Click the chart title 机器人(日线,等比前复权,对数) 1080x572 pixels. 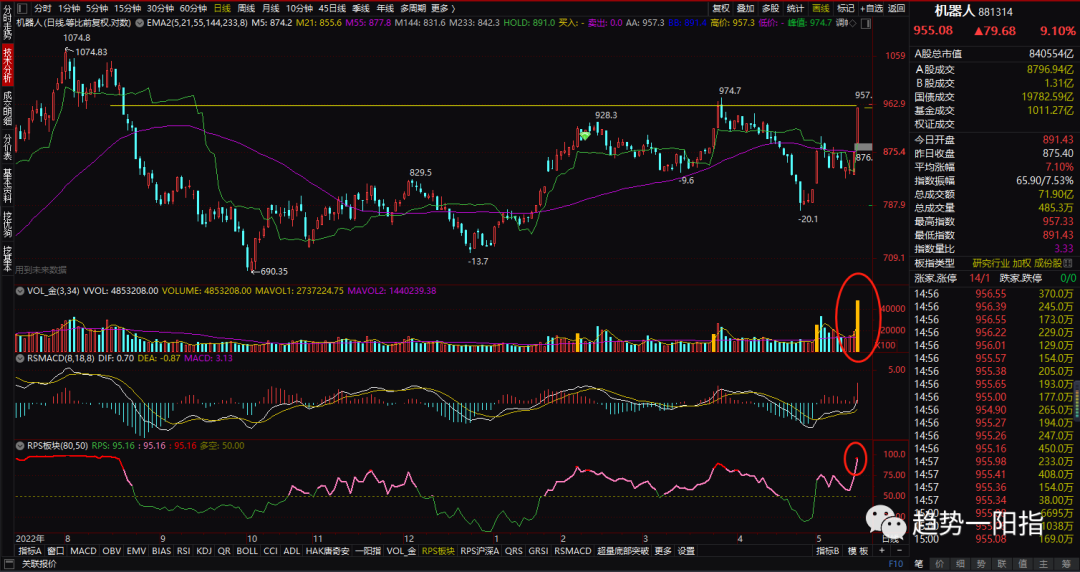click(74, 23)
